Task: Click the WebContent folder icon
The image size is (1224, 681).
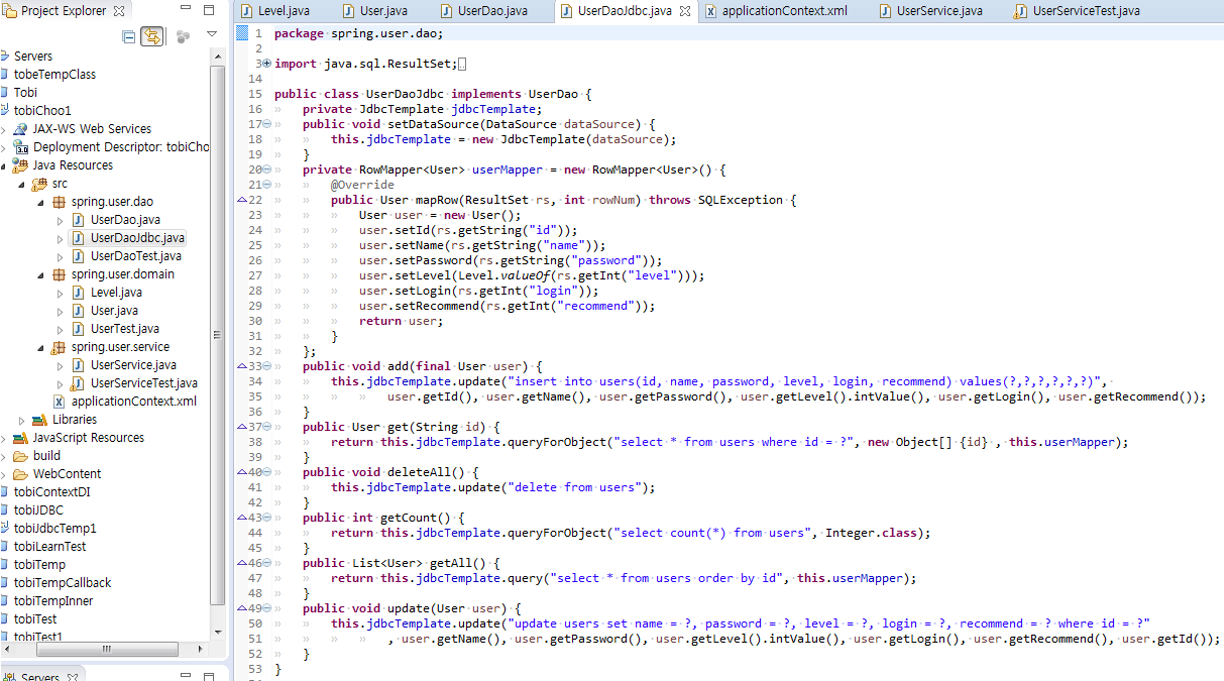Action: tap(21, 473)
